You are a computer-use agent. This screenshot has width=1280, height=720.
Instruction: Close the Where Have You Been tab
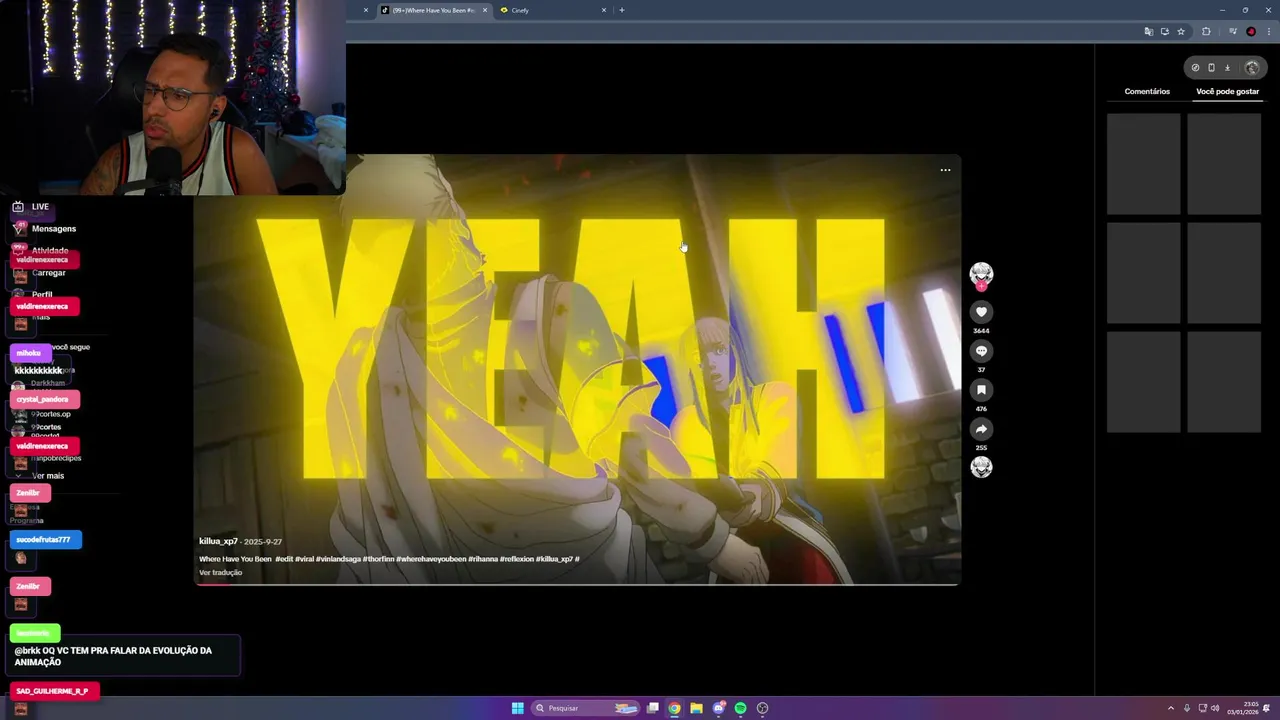tap(485, 10)
